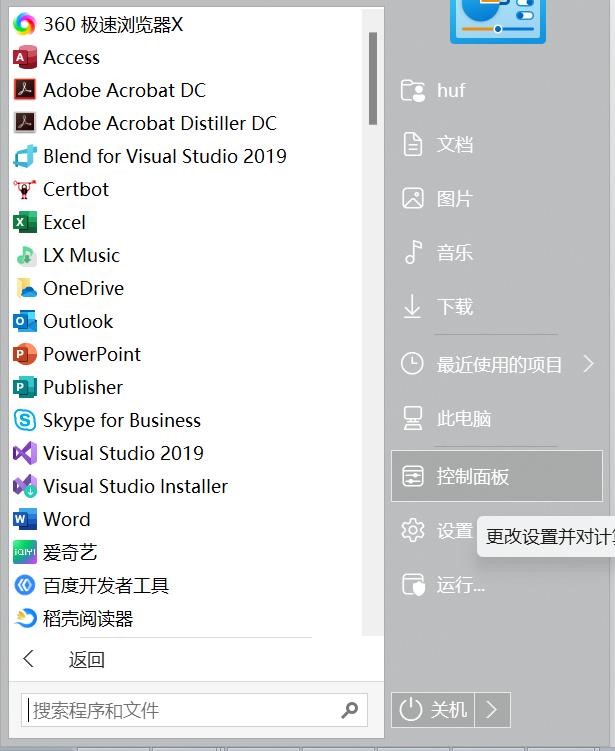Open the Skype for Business icon
This screenshot has width=615, height=751.
coord(24,420)
